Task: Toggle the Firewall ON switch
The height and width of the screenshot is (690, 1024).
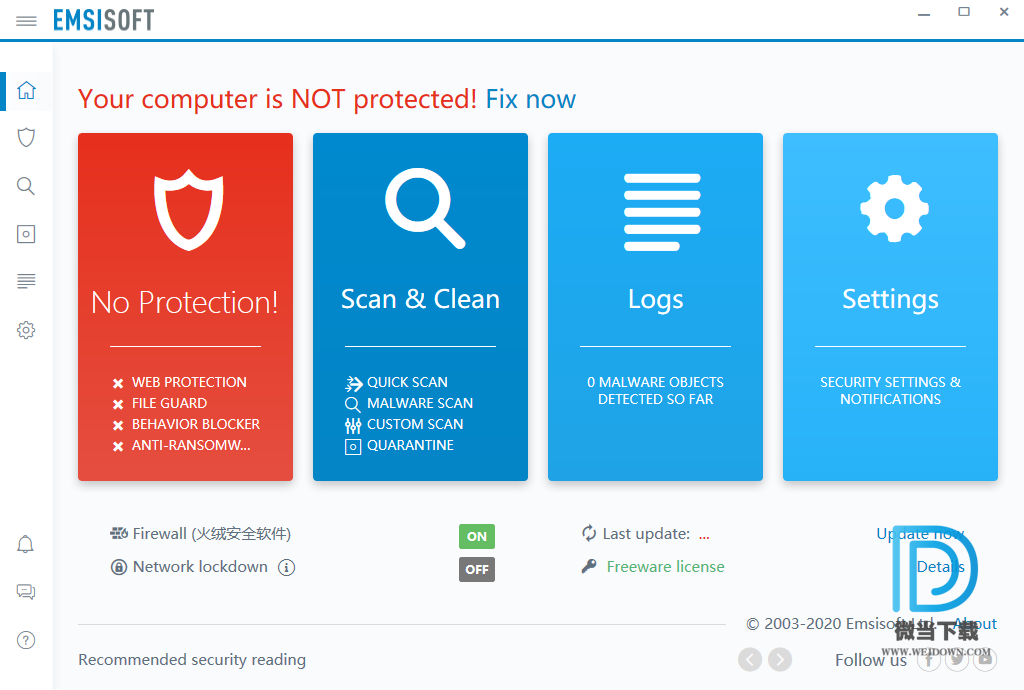Action: point(477,537)
